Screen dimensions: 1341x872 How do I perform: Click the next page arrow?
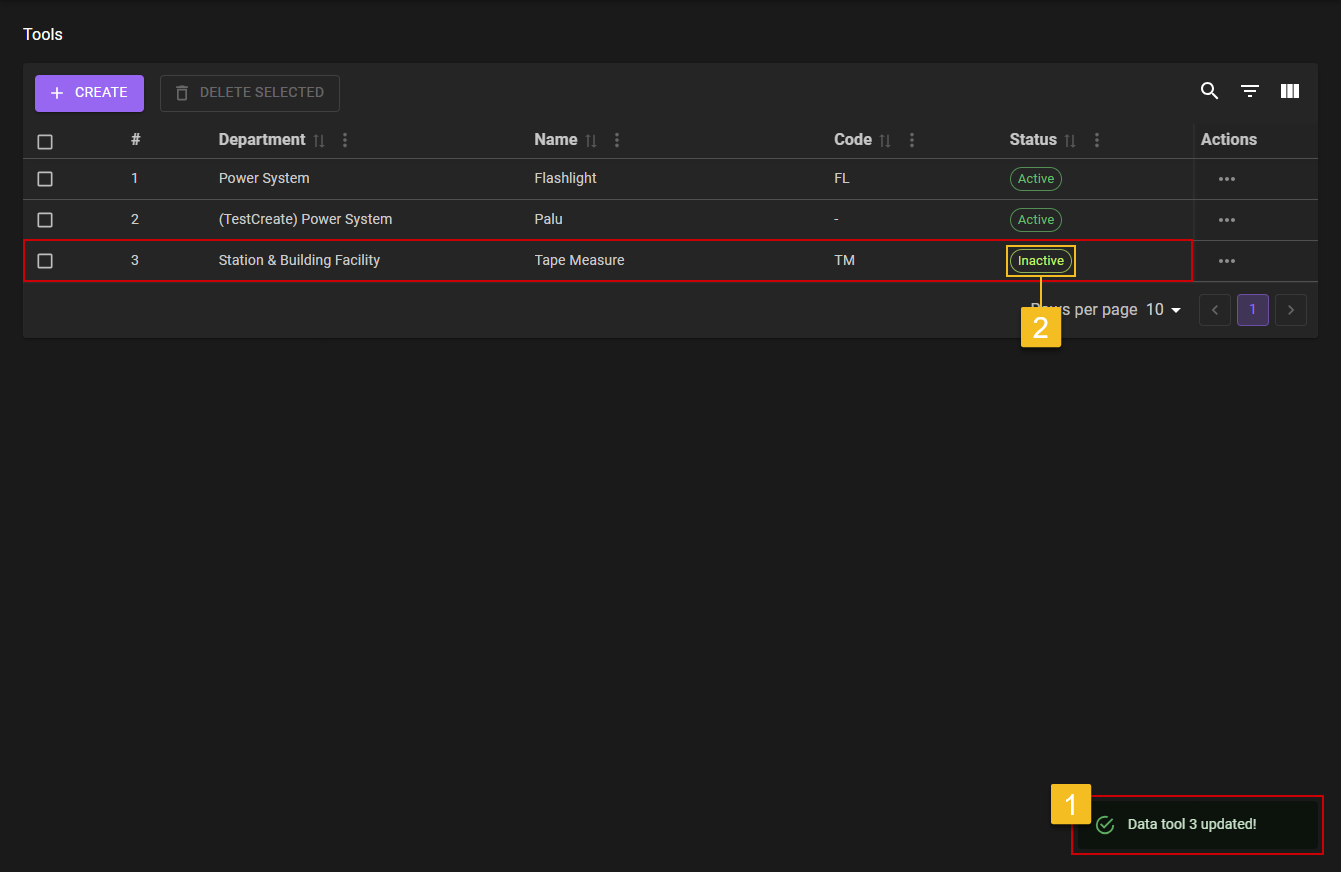pos(1291,310)
